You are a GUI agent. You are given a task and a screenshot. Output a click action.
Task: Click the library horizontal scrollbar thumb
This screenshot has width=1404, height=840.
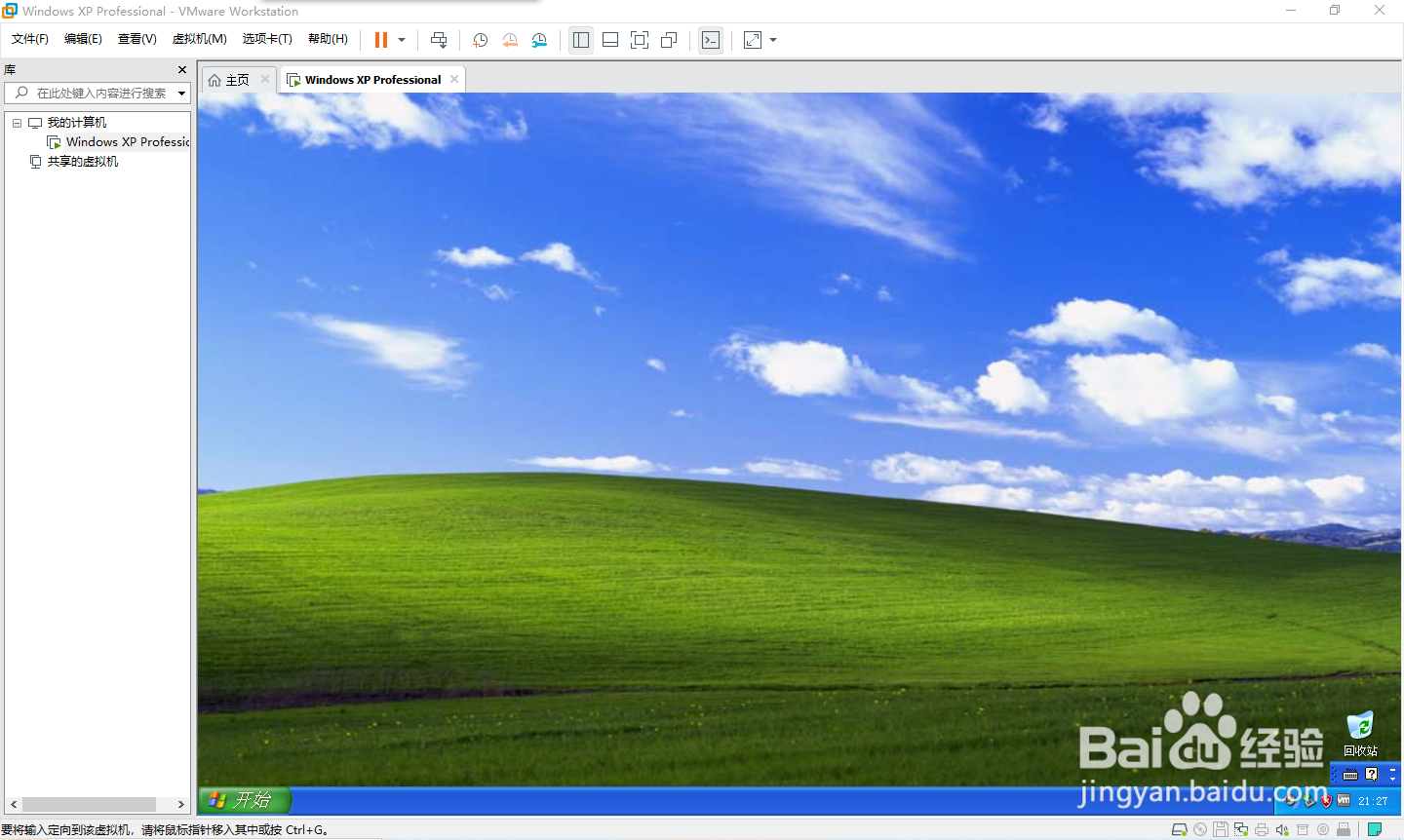coord(89,804)
